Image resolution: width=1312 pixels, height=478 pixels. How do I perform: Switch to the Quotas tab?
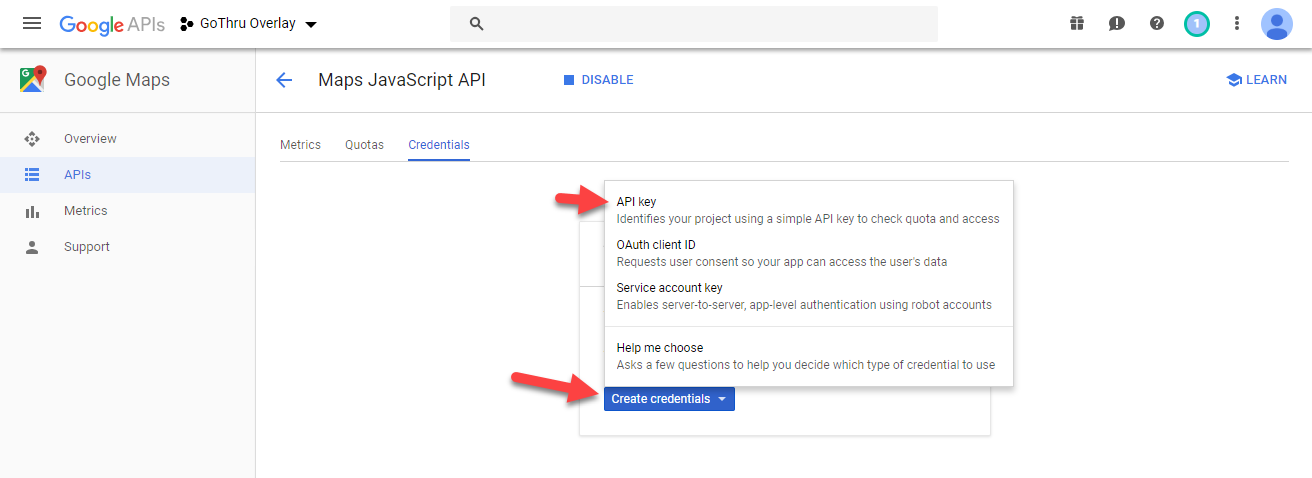[364, 145]
